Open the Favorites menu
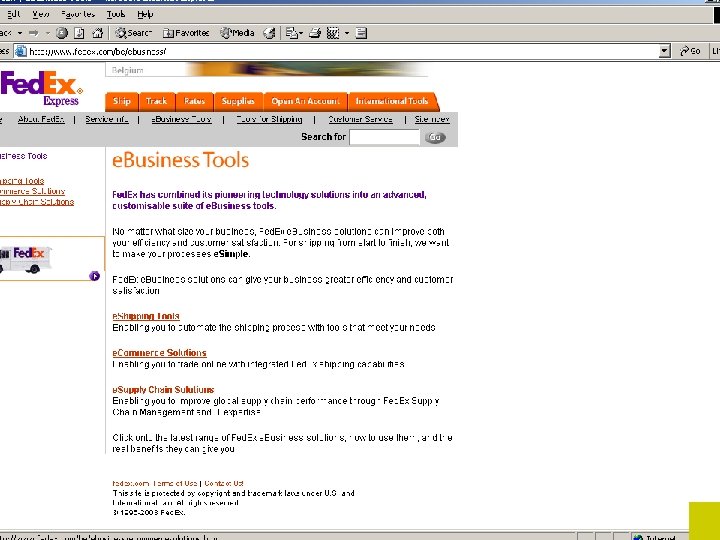The height and width of the screenshot is (540, 720). pos(78,14)
